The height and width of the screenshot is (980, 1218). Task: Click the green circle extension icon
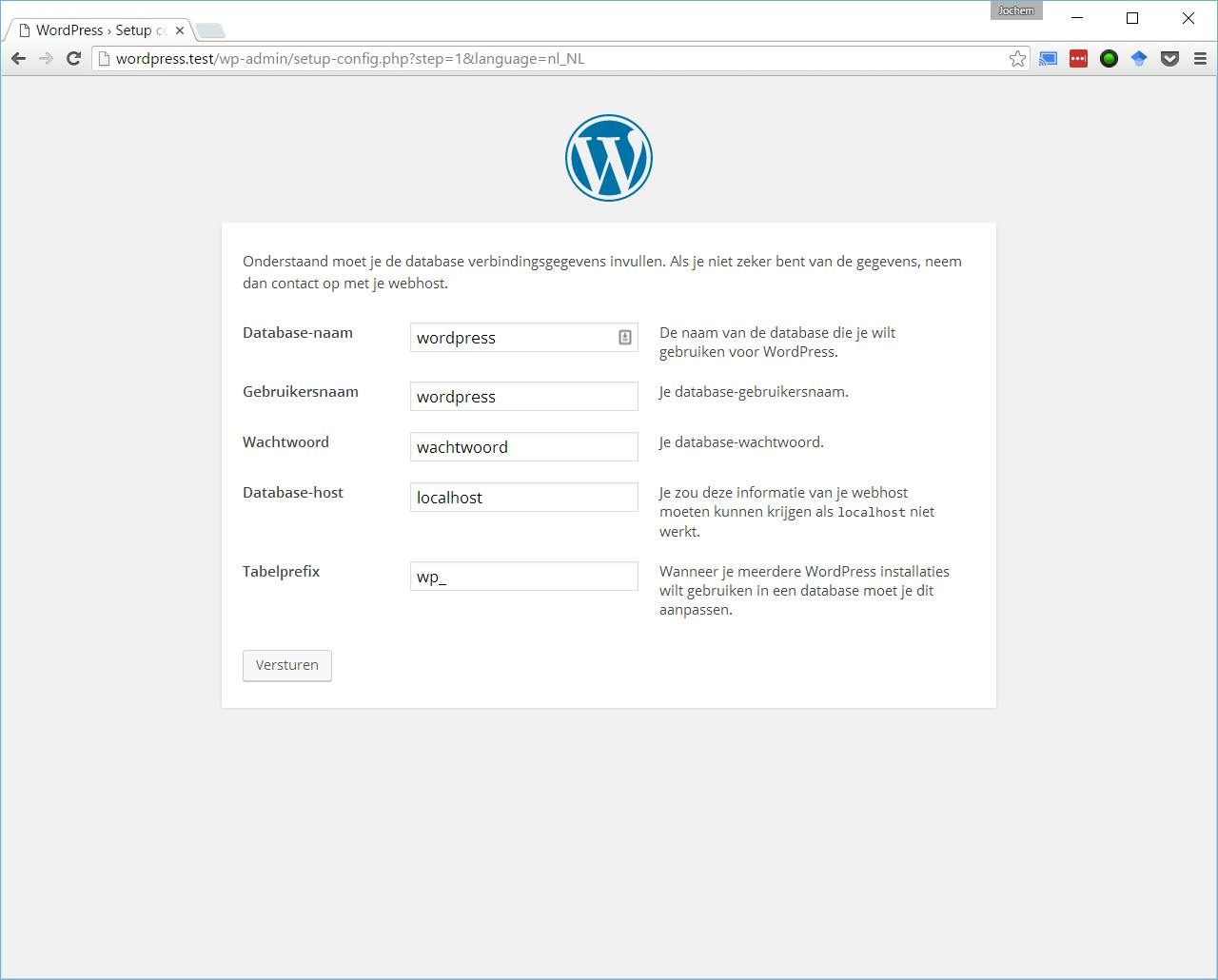coord(1109,59)
